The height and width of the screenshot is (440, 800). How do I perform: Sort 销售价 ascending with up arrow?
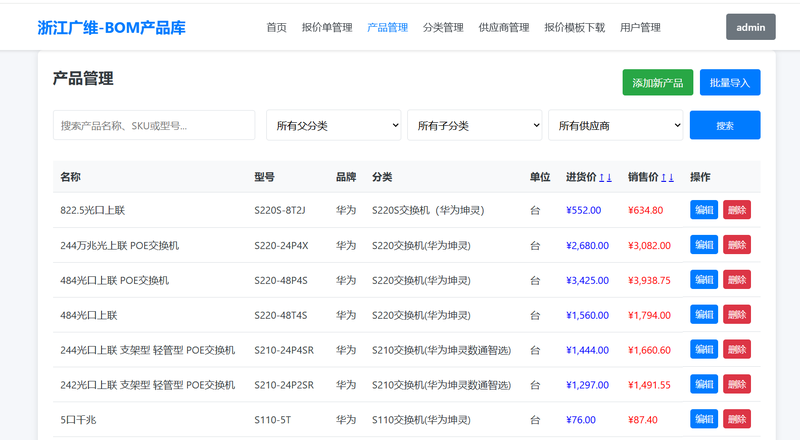(663, 177)
